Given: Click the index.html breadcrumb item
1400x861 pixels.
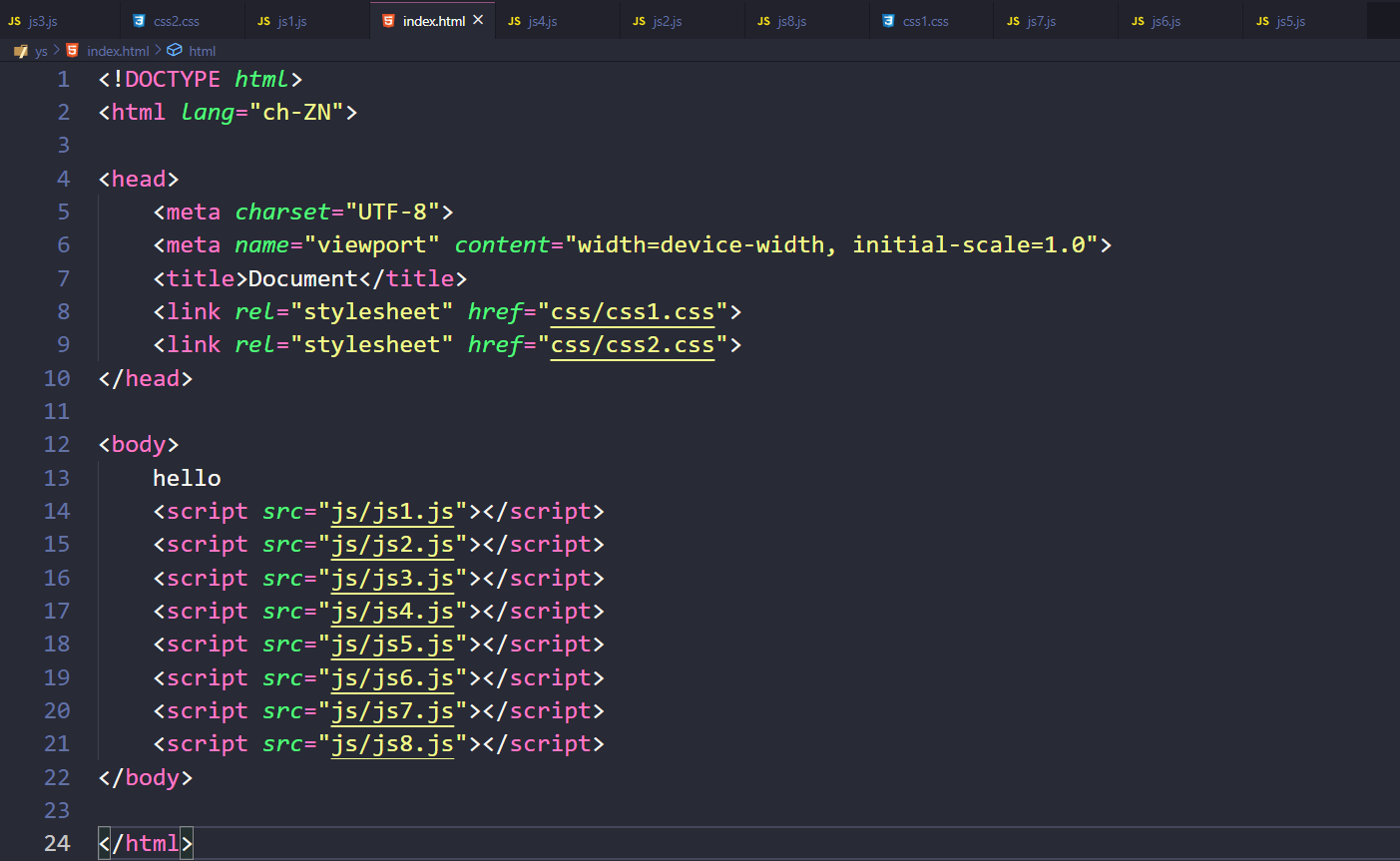Looking at the screenshot, I should click(118, 51).
